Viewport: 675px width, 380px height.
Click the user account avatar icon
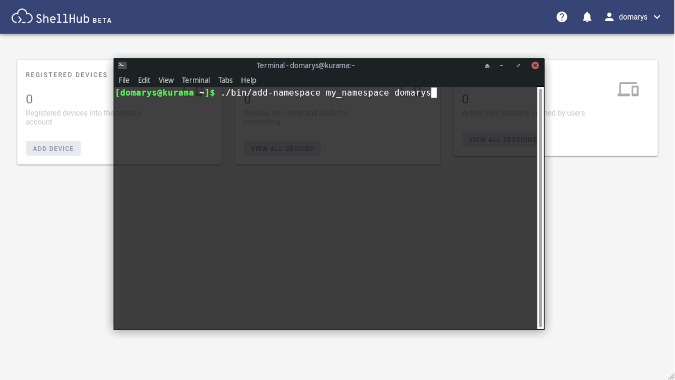[609, 17]
